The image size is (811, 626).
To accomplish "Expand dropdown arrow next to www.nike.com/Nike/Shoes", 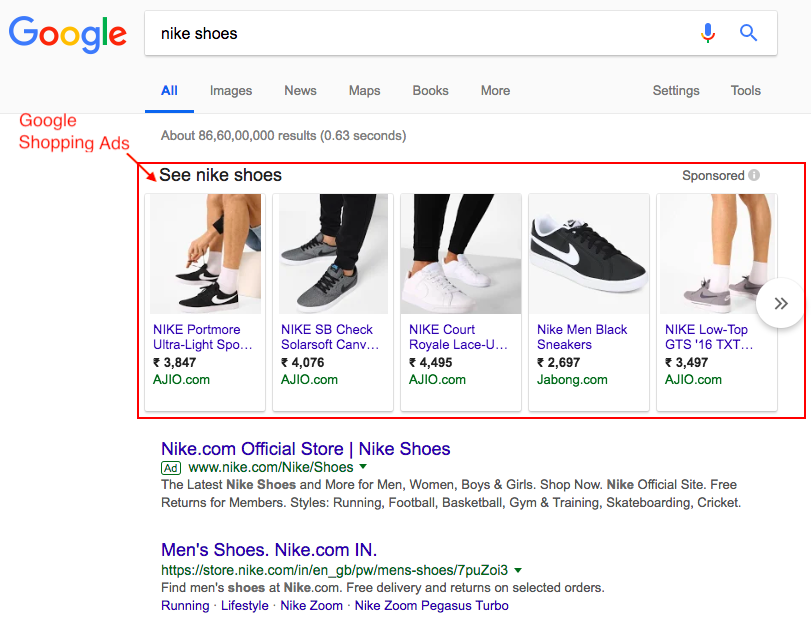I will coord(363,467).
